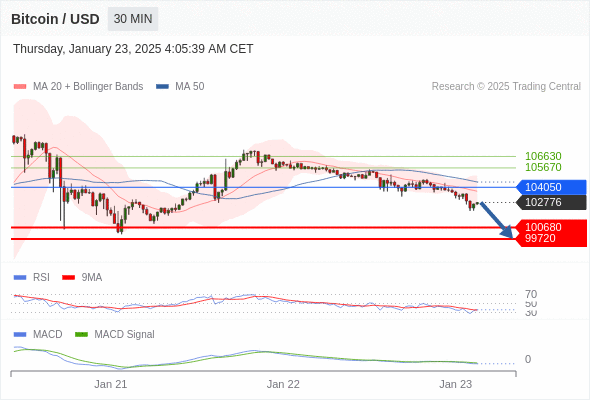
Task: Click the MACD zero level label
Action: (x=528, y=359)
